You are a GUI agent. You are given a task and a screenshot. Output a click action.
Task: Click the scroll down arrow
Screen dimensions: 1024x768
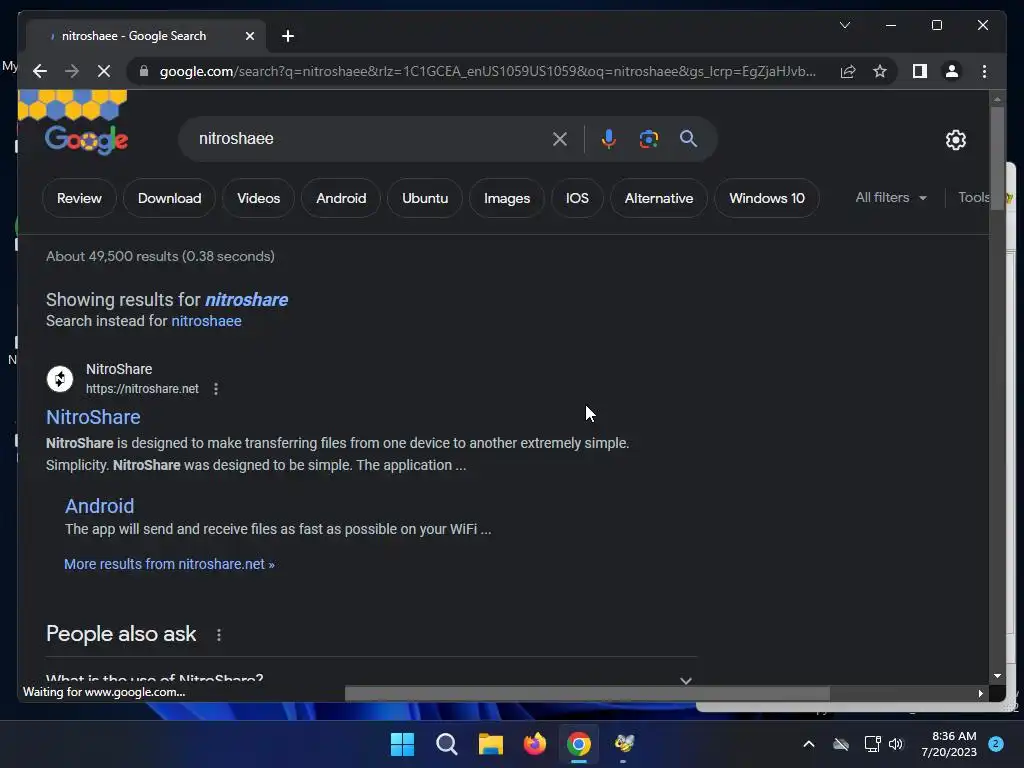(x=997, y=676)
